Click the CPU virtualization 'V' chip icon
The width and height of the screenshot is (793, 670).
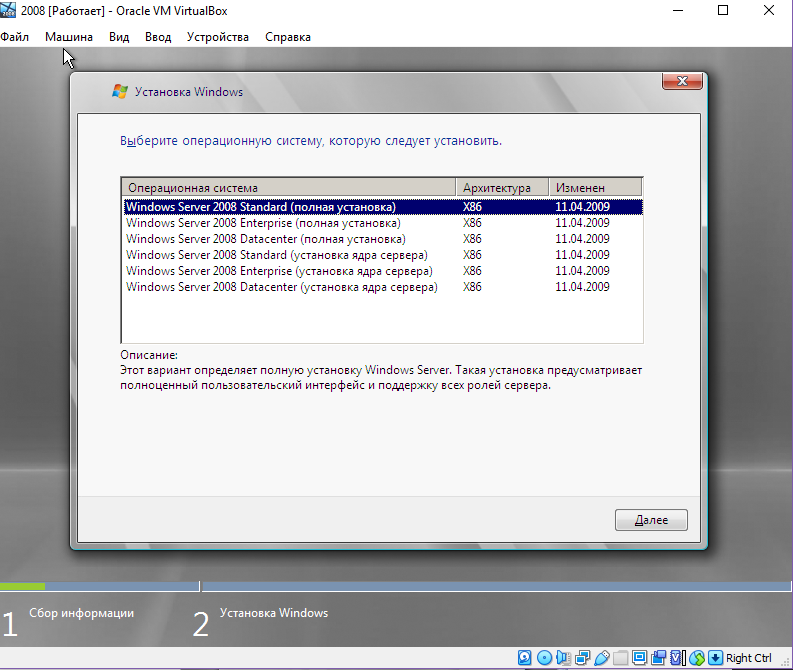[677, 657]
